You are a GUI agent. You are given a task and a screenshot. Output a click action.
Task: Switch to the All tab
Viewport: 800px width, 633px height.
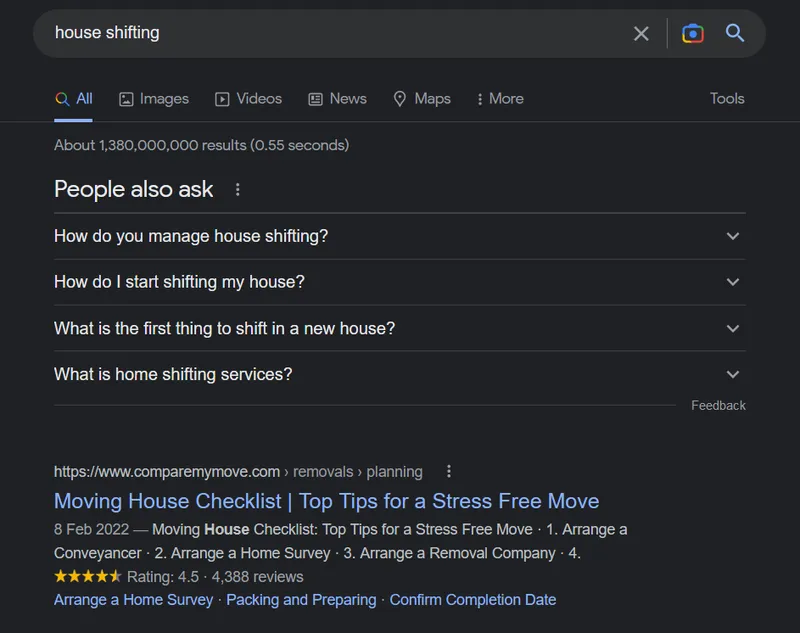coord(74,98)
